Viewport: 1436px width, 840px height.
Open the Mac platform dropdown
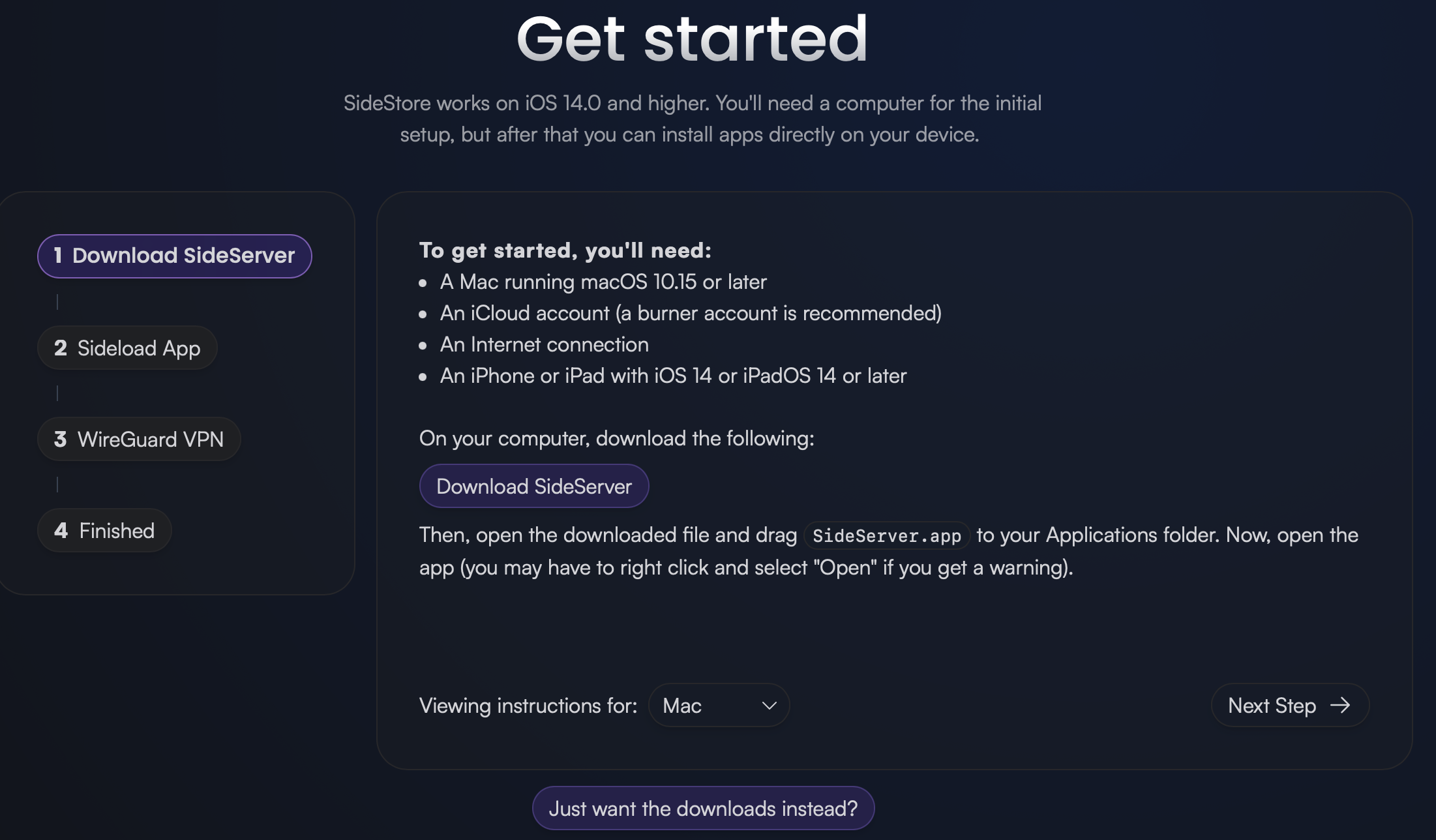(x=718, y=706)
